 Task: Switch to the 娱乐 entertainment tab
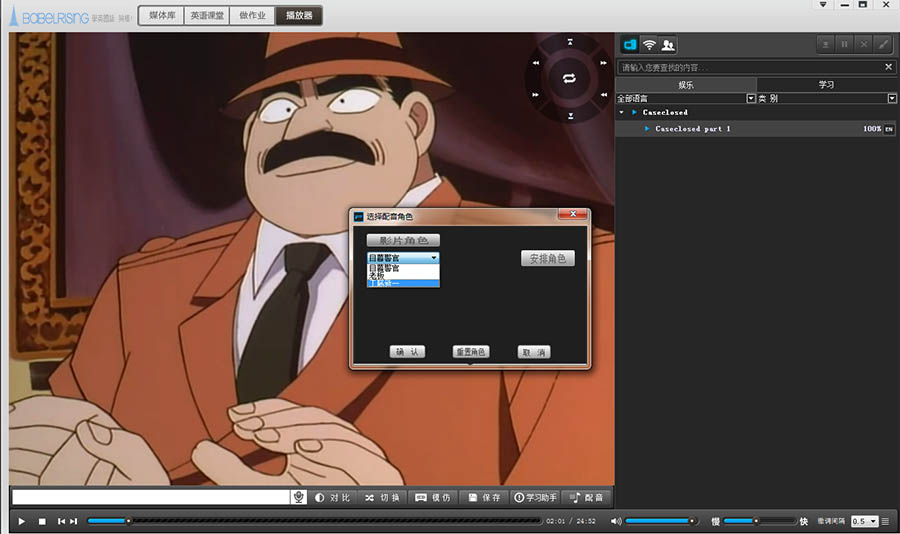pyautogui.click(x=686, y=85)
